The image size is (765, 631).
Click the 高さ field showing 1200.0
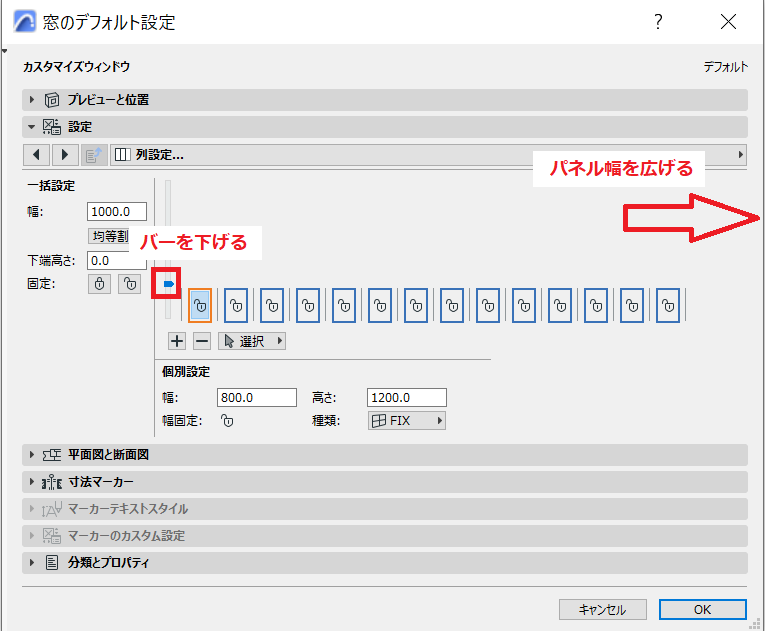pos(407,397)
